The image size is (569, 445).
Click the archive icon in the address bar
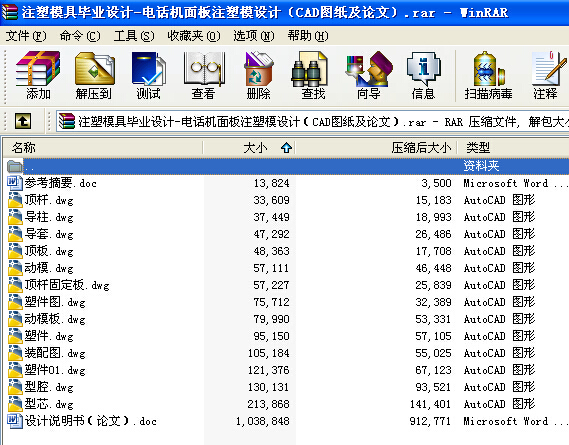point(67,121)
